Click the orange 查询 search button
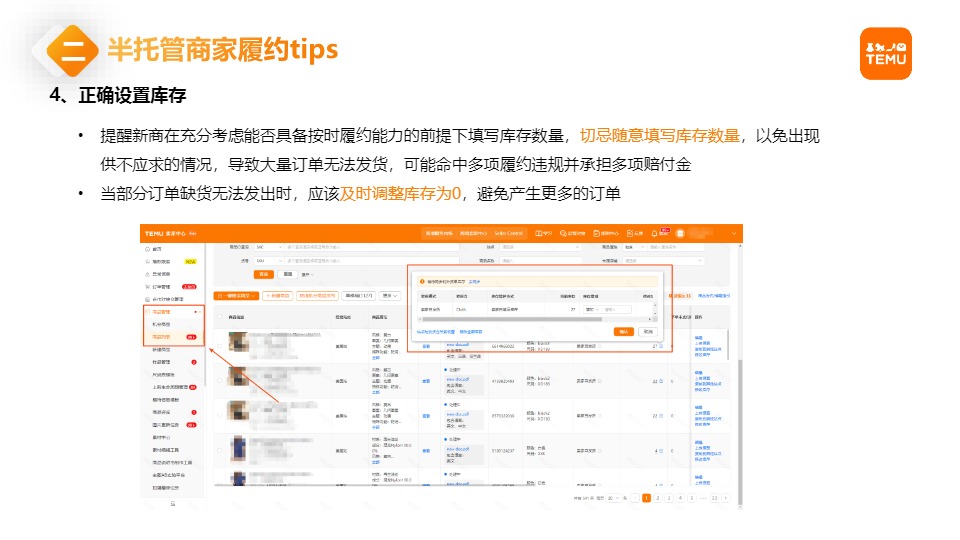This screenshot has height=540, width=960. [x=264, y=273]
